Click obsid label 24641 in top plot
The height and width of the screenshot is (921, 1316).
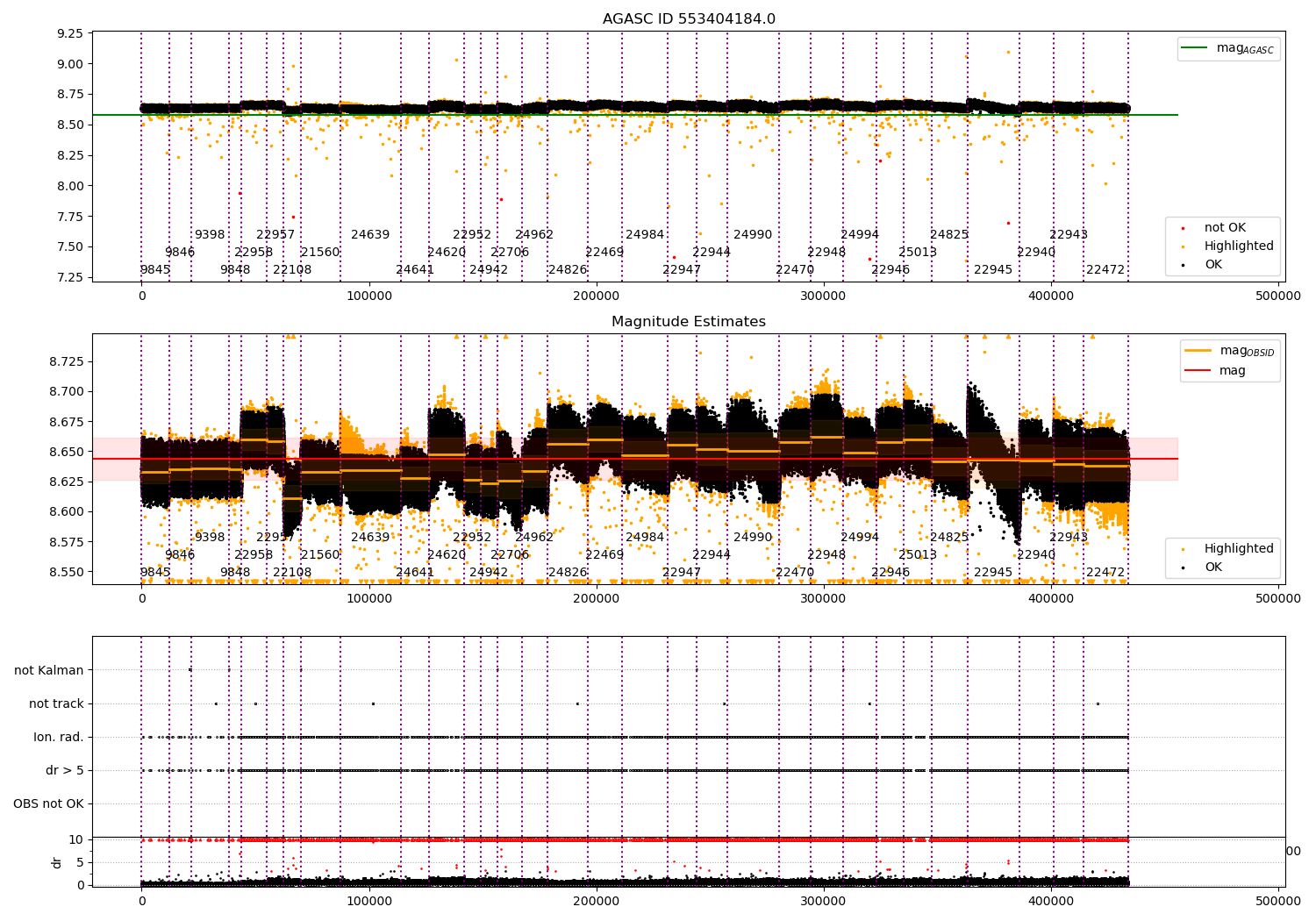point(415,269)
